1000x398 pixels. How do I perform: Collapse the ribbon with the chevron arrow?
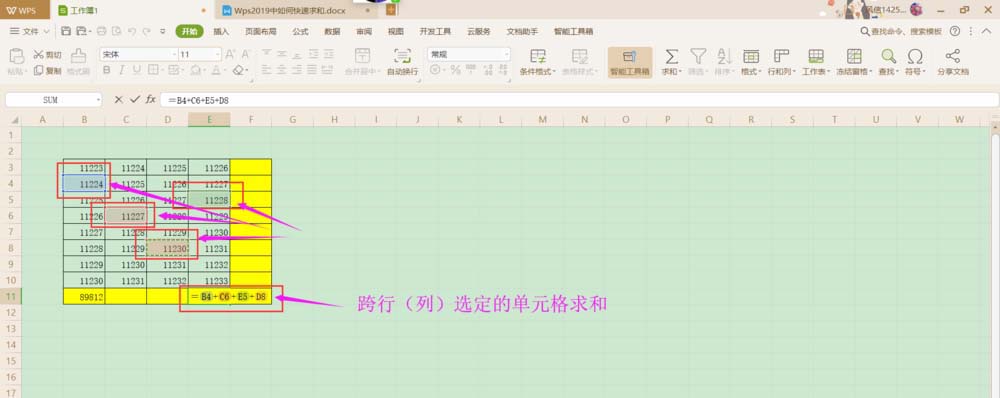[988, 31]
